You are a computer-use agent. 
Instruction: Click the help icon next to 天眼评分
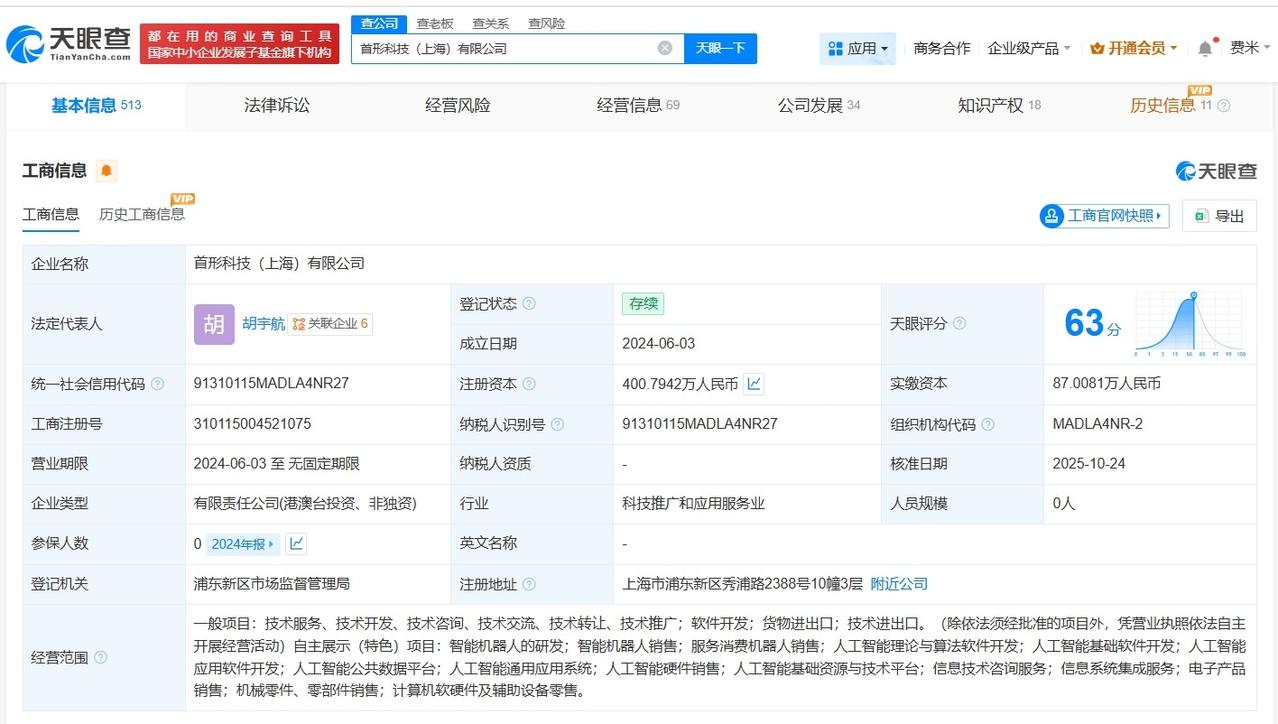pos(960,324)
